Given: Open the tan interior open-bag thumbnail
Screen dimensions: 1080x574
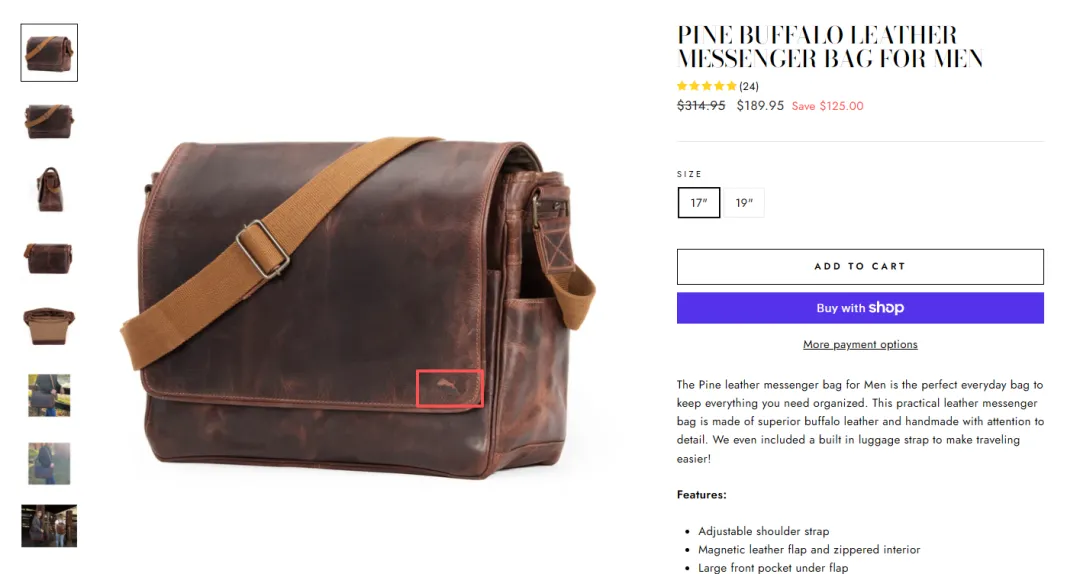Looking at the screenshot, I should pyautogui.click(x=49, y=326).
